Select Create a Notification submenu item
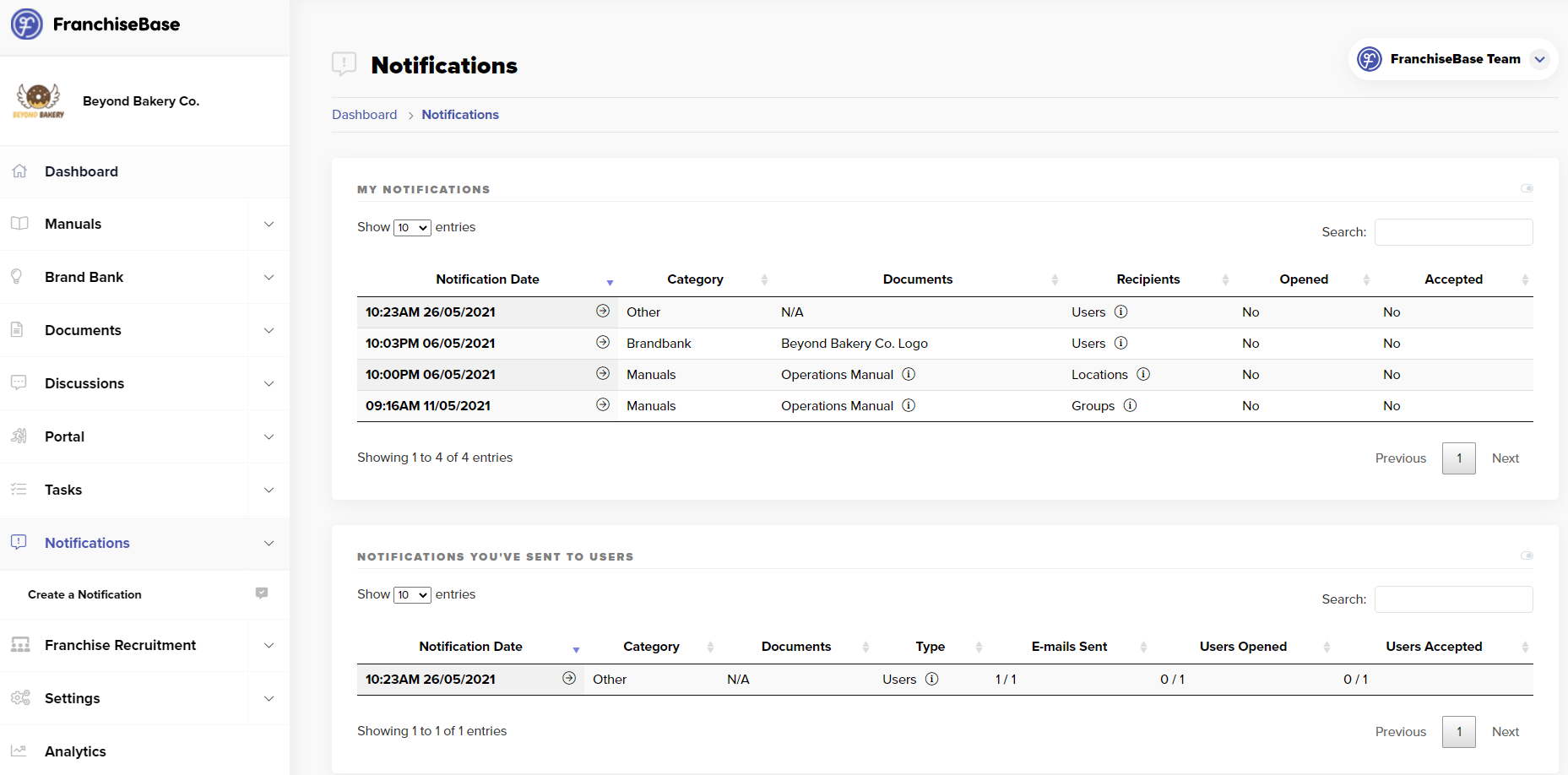1568x775 pixels. pyautogui.click(x=84, y=594)
